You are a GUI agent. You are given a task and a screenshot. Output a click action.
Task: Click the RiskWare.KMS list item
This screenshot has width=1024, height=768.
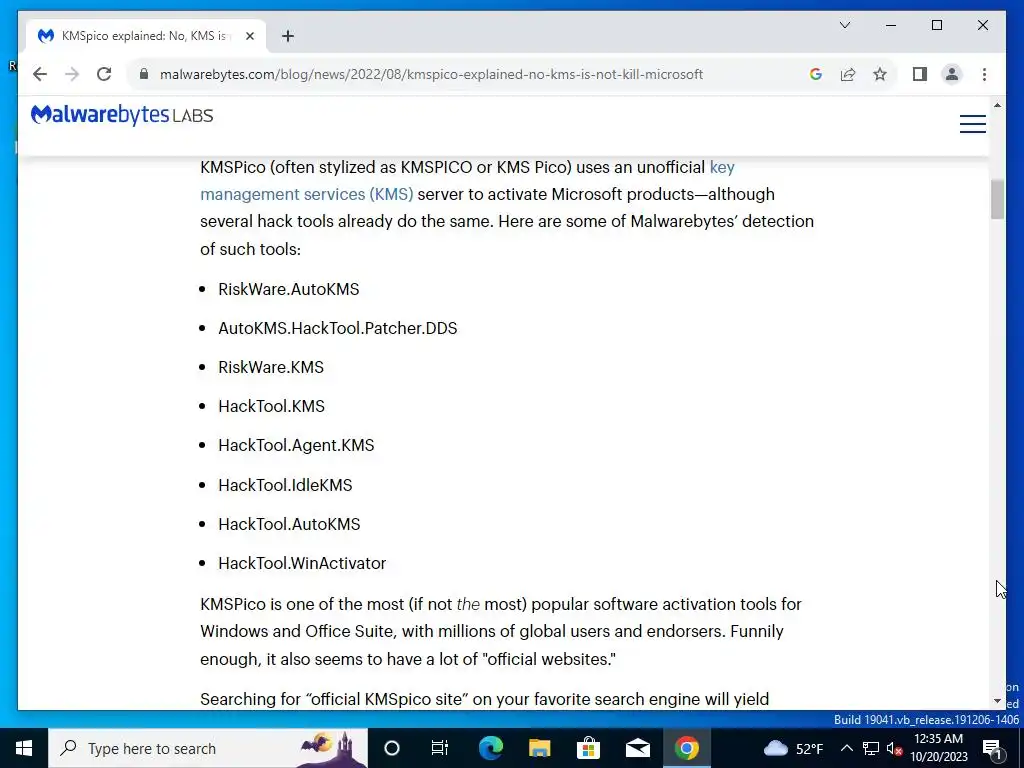(x=271, y=367)
